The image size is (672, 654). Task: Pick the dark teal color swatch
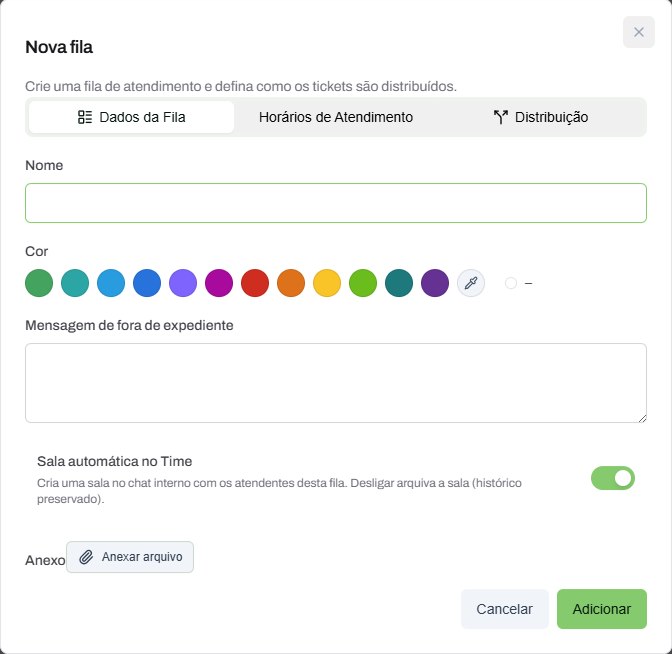pyautogui.click(x=399, y=283)
